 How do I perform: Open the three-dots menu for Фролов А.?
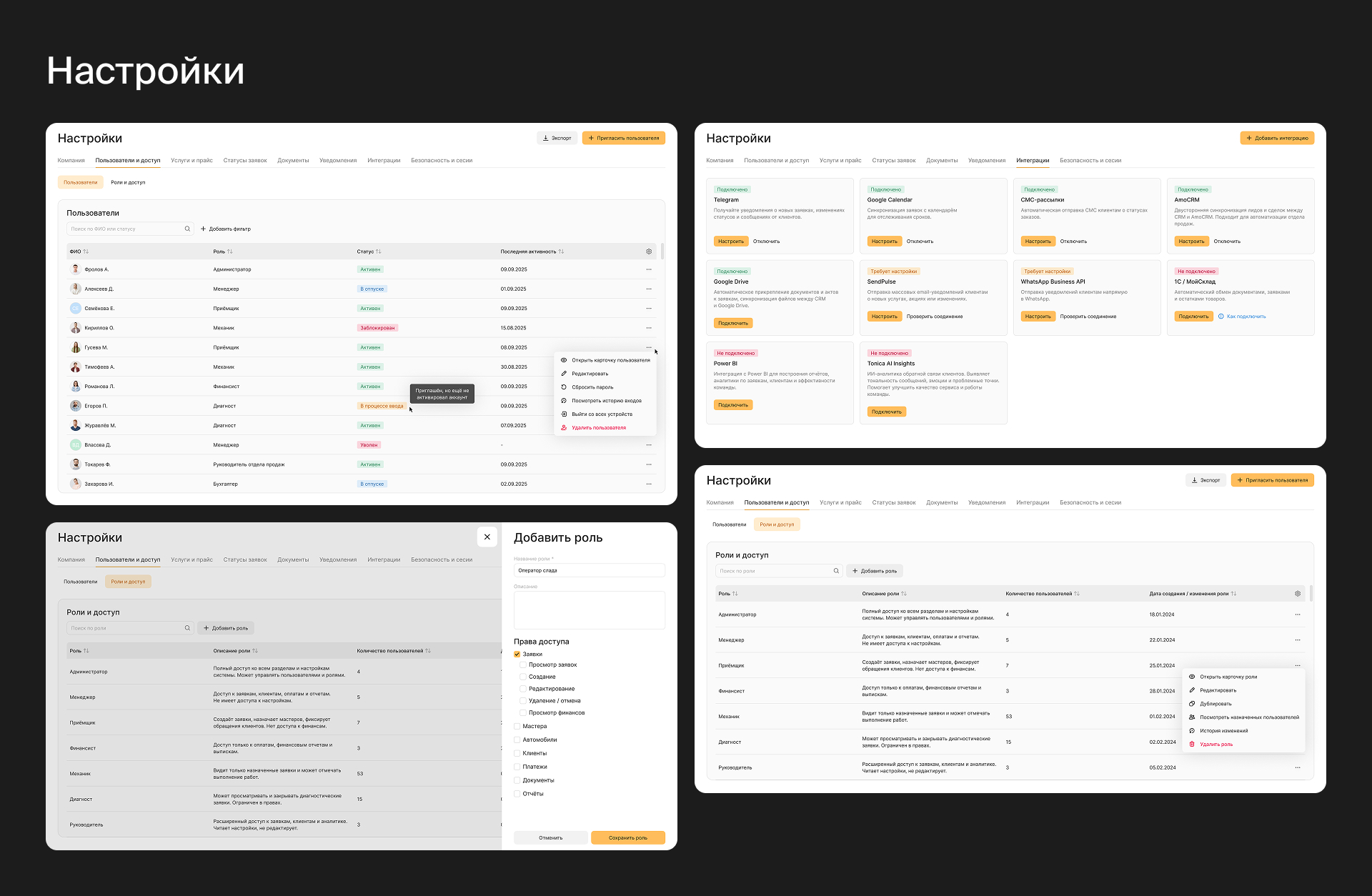[649, 269]
